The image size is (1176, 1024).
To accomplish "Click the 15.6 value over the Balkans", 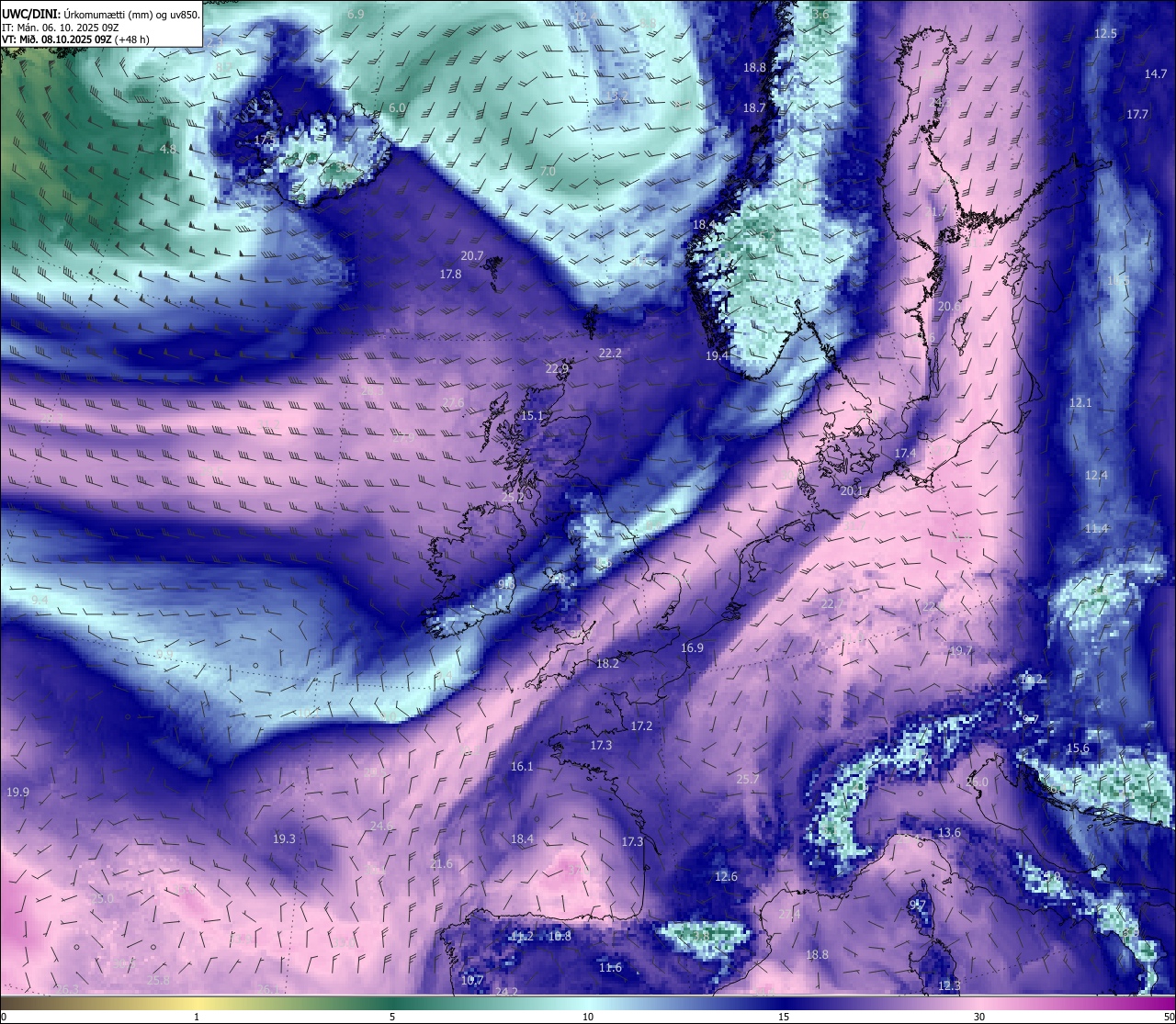I will click(1078, 748).
